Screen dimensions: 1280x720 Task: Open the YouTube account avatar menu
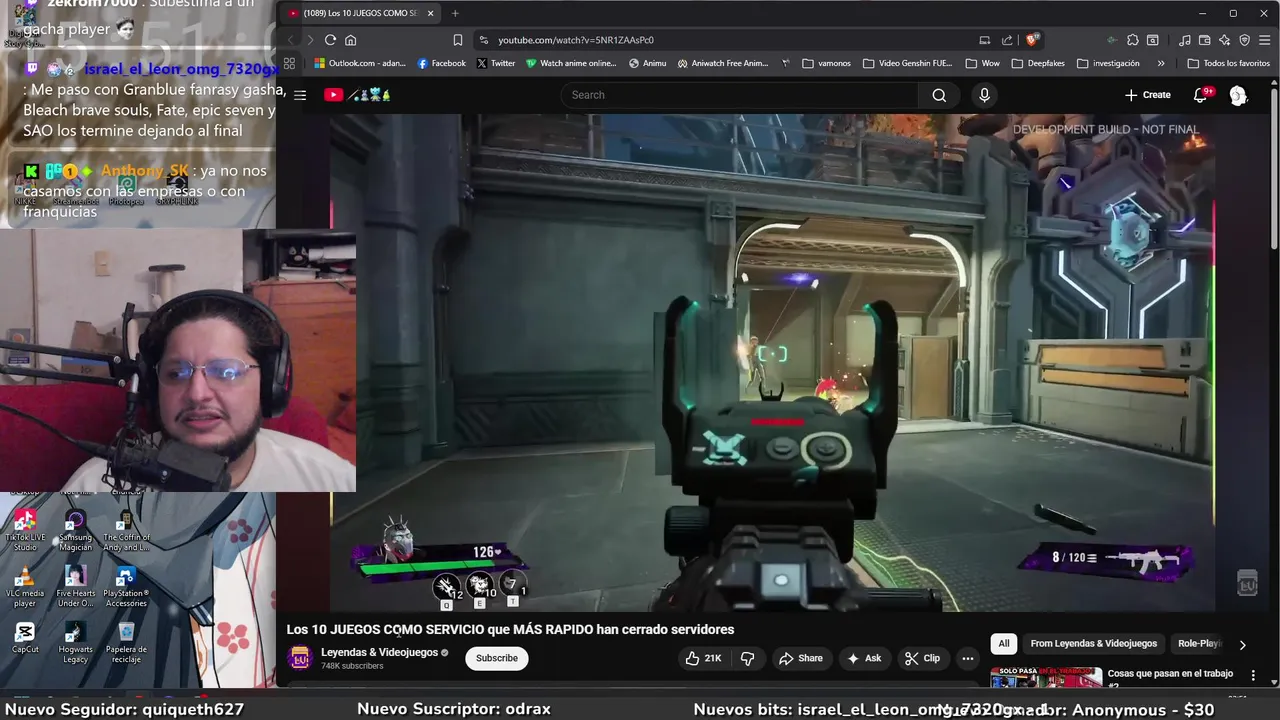click(1238, 95)
